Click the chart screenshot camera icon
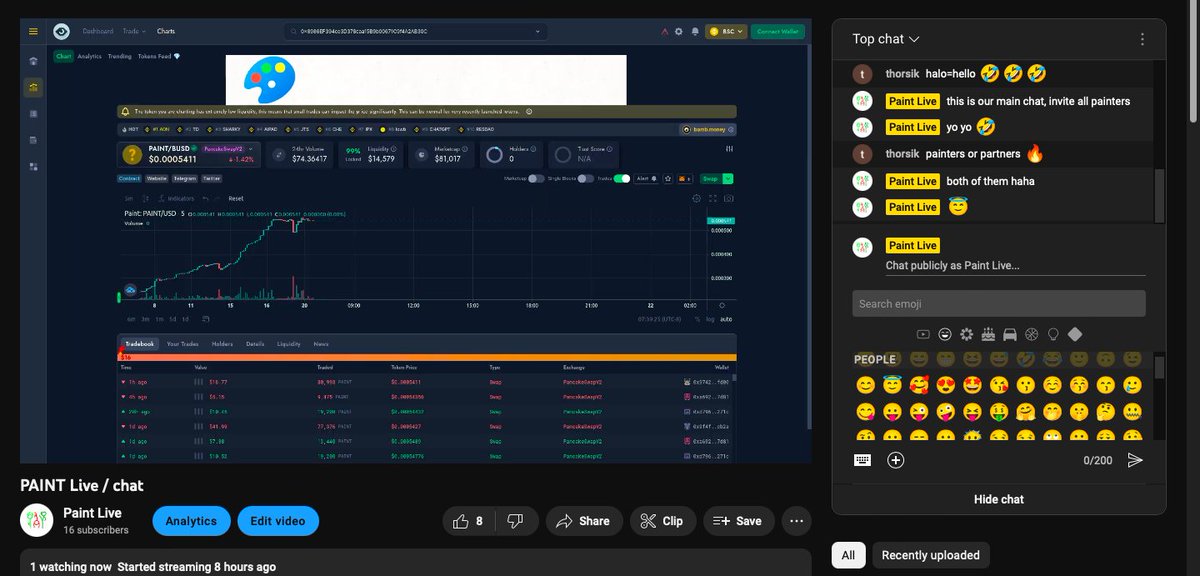 coord(729,198)
